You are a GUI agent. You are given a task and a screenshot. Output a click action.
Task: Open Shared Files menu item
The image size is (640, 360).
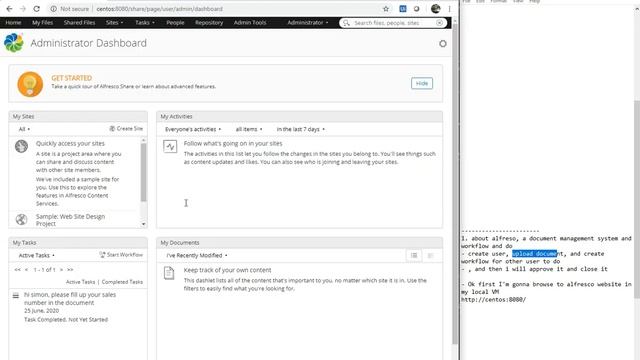pos(79,22)
